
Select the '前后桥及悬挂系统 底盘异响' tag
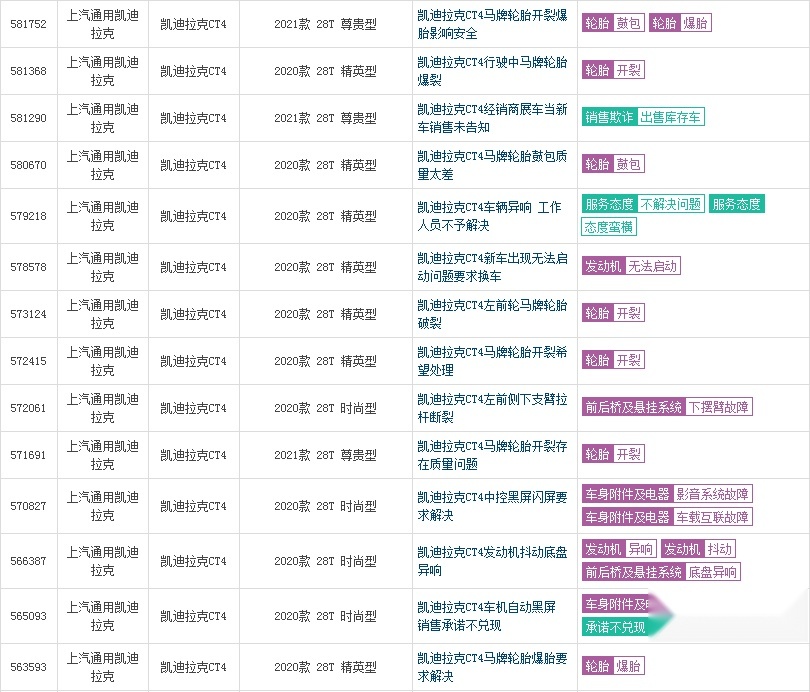click(x=661, y=572)
